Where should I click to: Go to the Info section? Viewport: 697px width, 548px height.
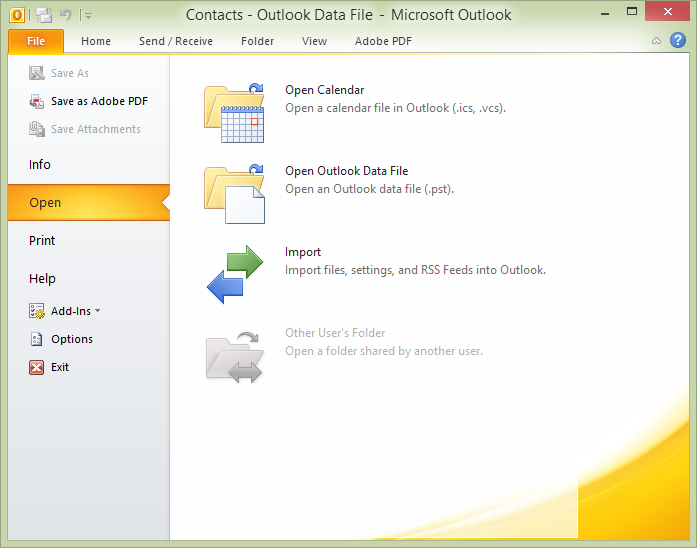(x=40, y=164)
